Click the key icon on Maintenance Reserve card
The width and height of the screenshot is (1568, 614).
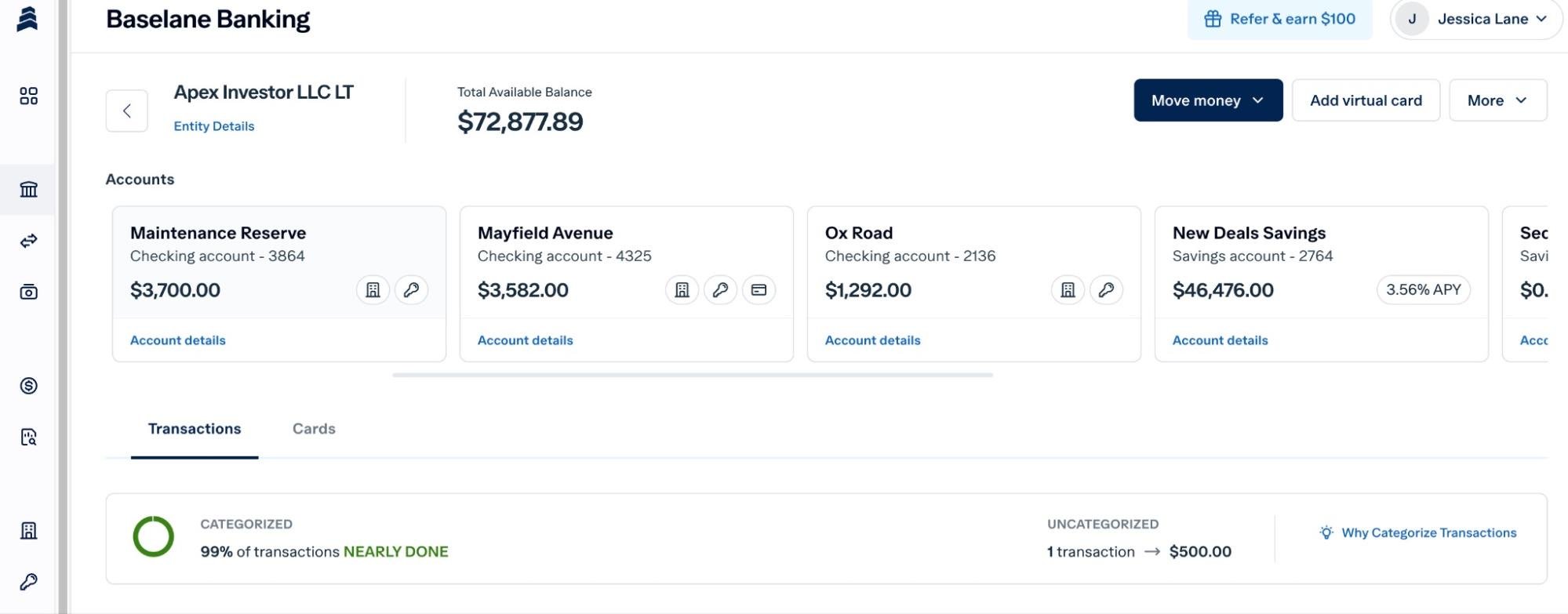(x=411, y=290)
